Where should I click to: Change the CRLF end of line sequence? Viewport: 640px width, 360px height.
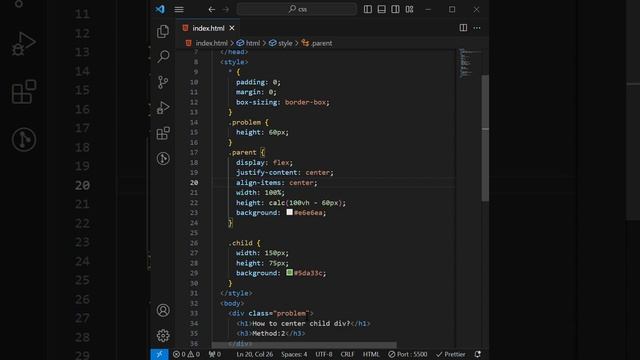tap(347, 354)
